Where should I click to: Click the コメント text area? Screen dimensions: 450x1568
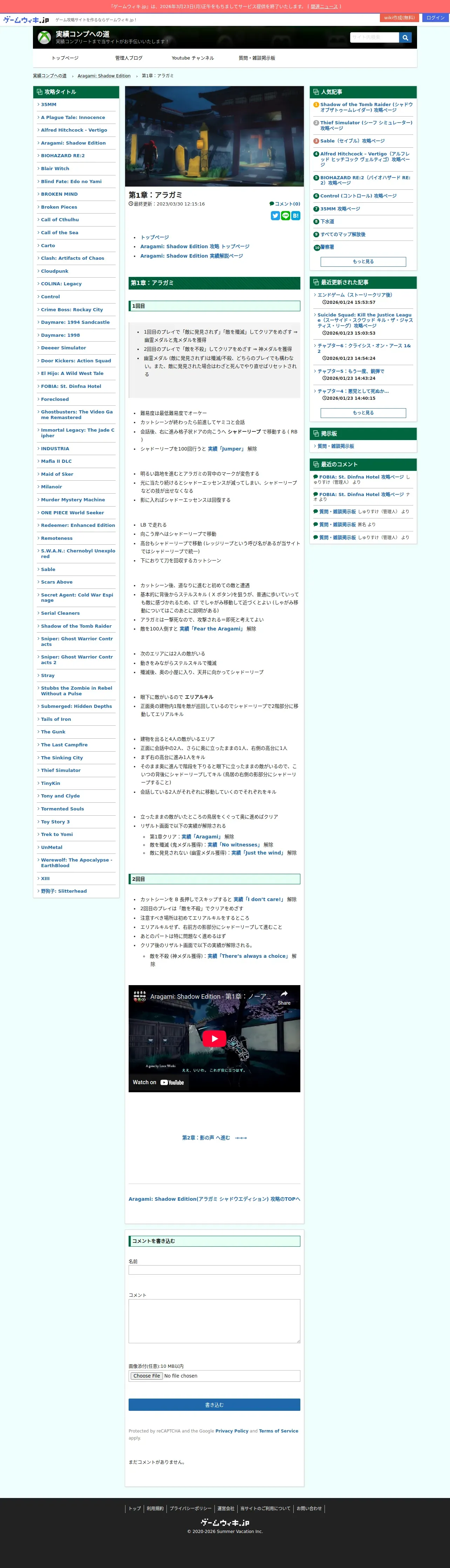tap(214, 1321)
